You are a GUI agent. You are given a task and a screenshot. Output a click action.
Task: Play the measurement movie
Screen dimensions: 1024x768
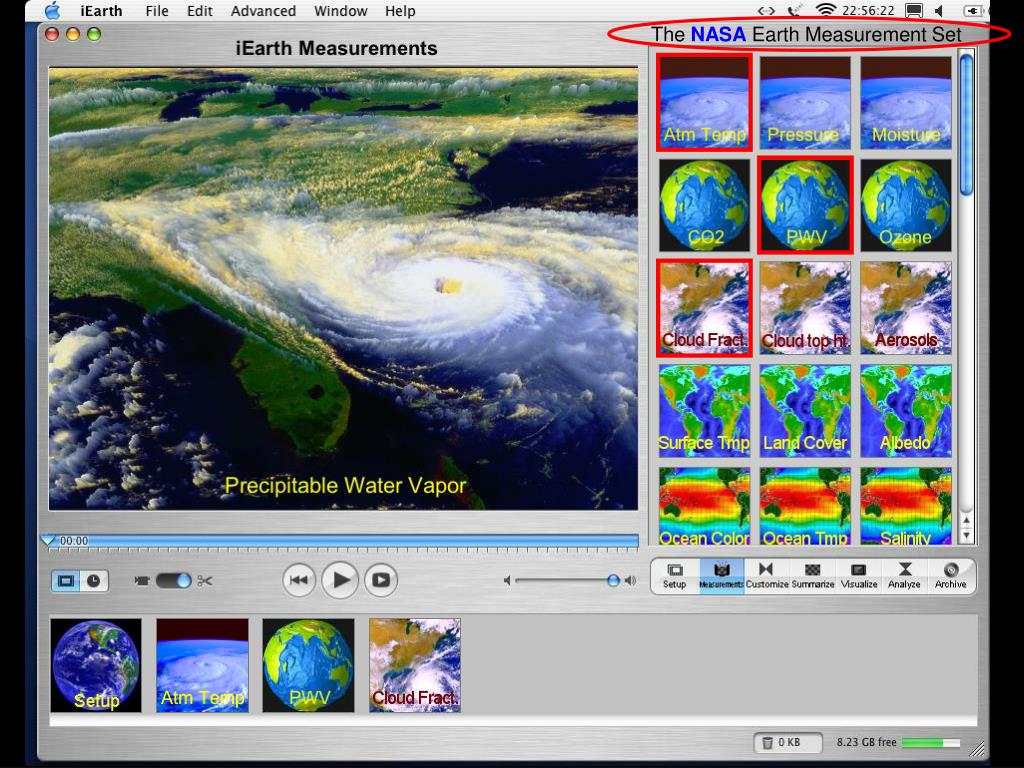point(340,580)
